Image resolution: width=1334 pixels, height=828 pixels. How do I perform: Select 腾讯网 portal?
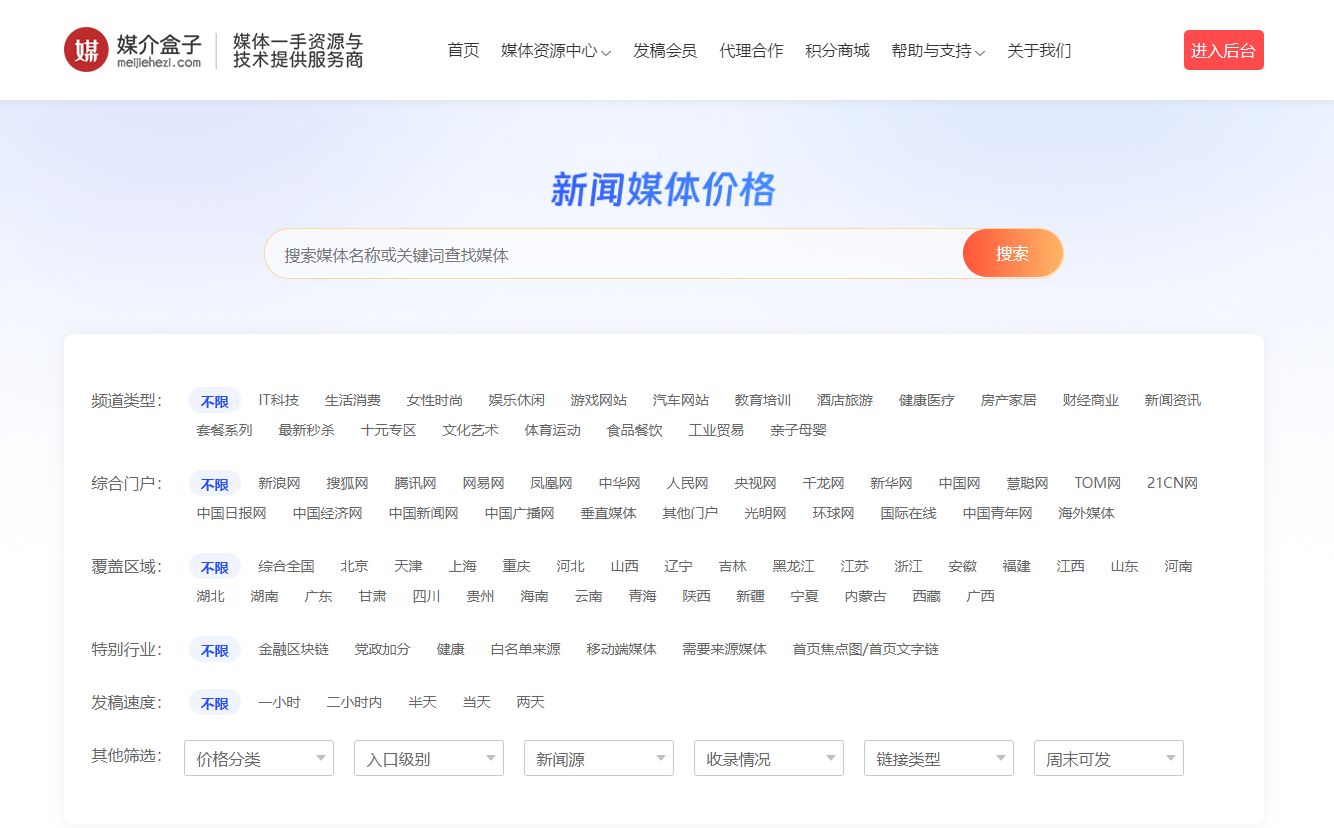tap(415, 483)
